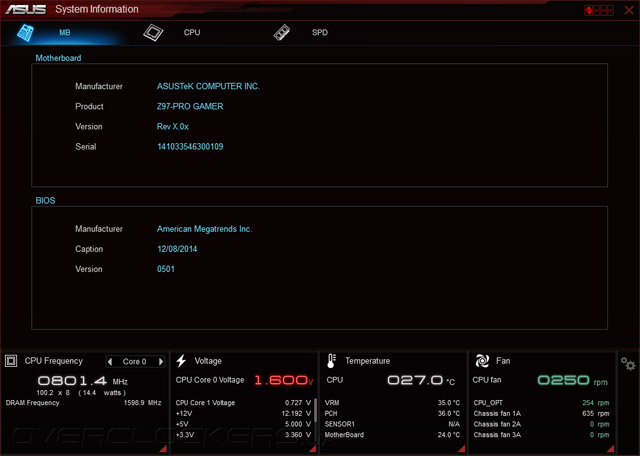Click the MotherBoard temperature row
640x456 pixels.
point(392,435)
